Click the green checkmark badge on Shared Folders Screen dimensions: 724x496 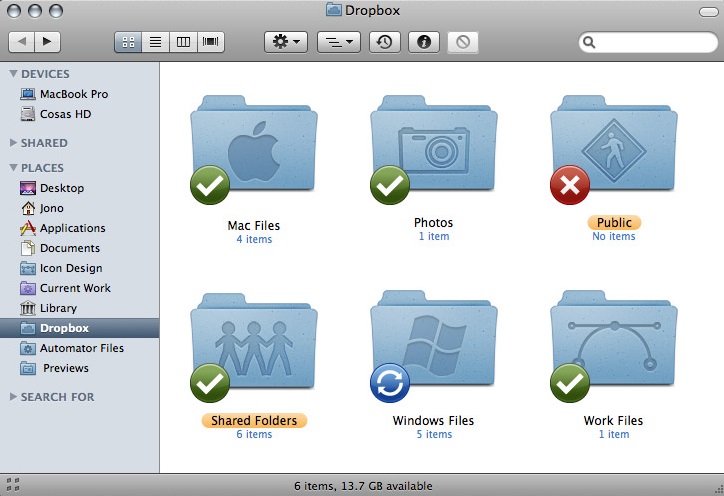point(210,383)
